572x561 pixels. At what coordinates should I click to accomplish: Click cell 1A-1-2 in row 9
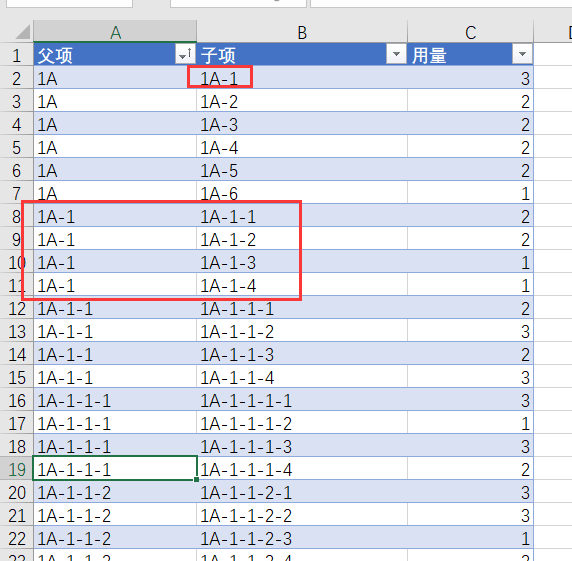tap(302, 239)
